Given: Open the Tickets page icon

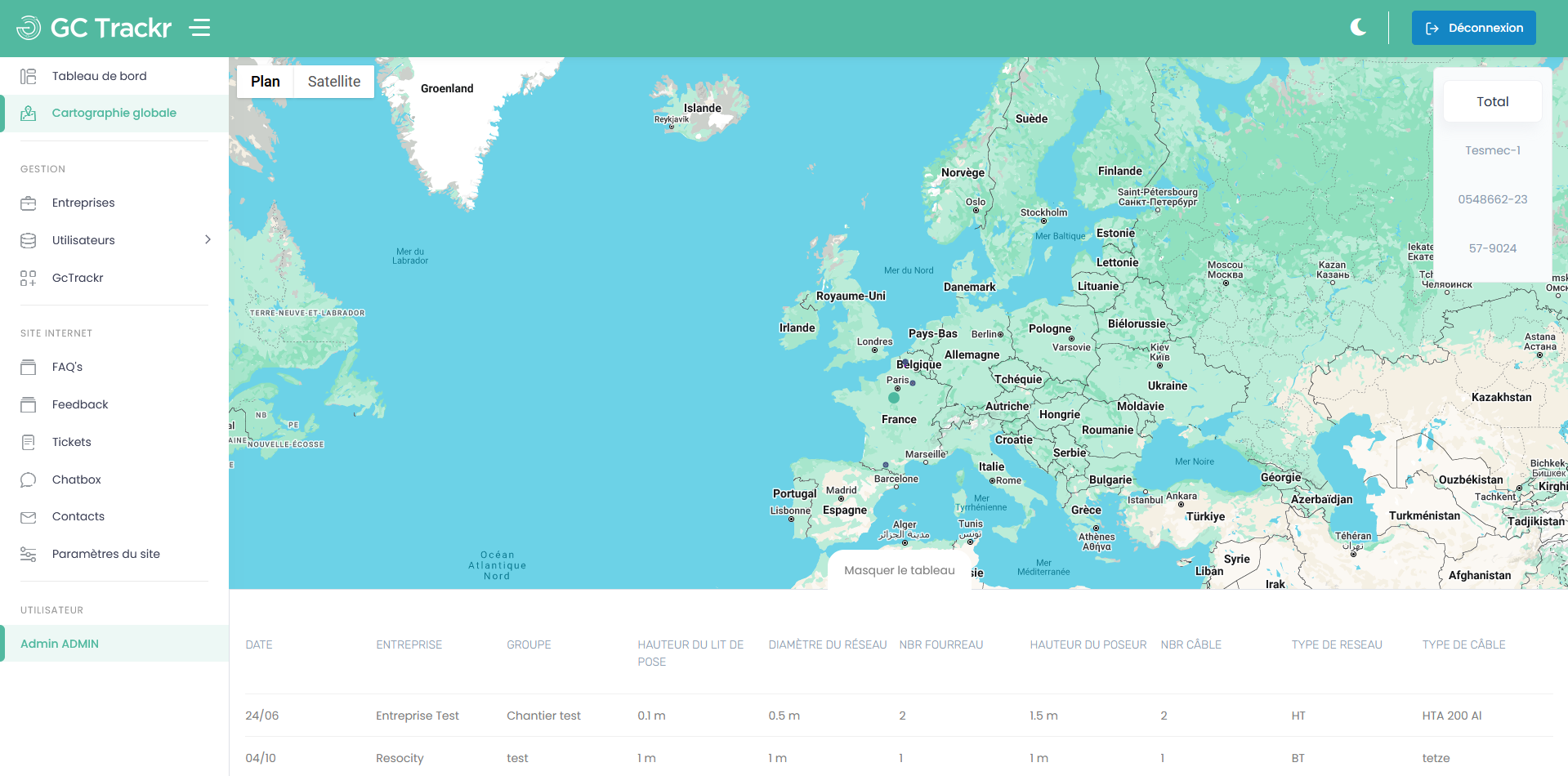Looking at the screenshot, I should tap(29, 443).
